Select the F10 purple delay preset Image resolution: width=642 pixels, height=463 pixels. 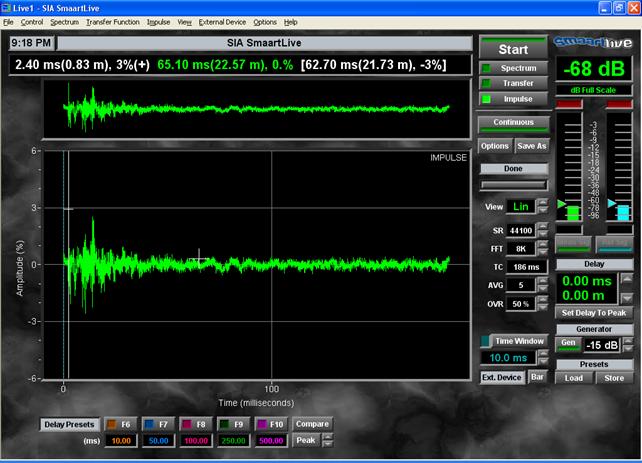click(273, 424)
